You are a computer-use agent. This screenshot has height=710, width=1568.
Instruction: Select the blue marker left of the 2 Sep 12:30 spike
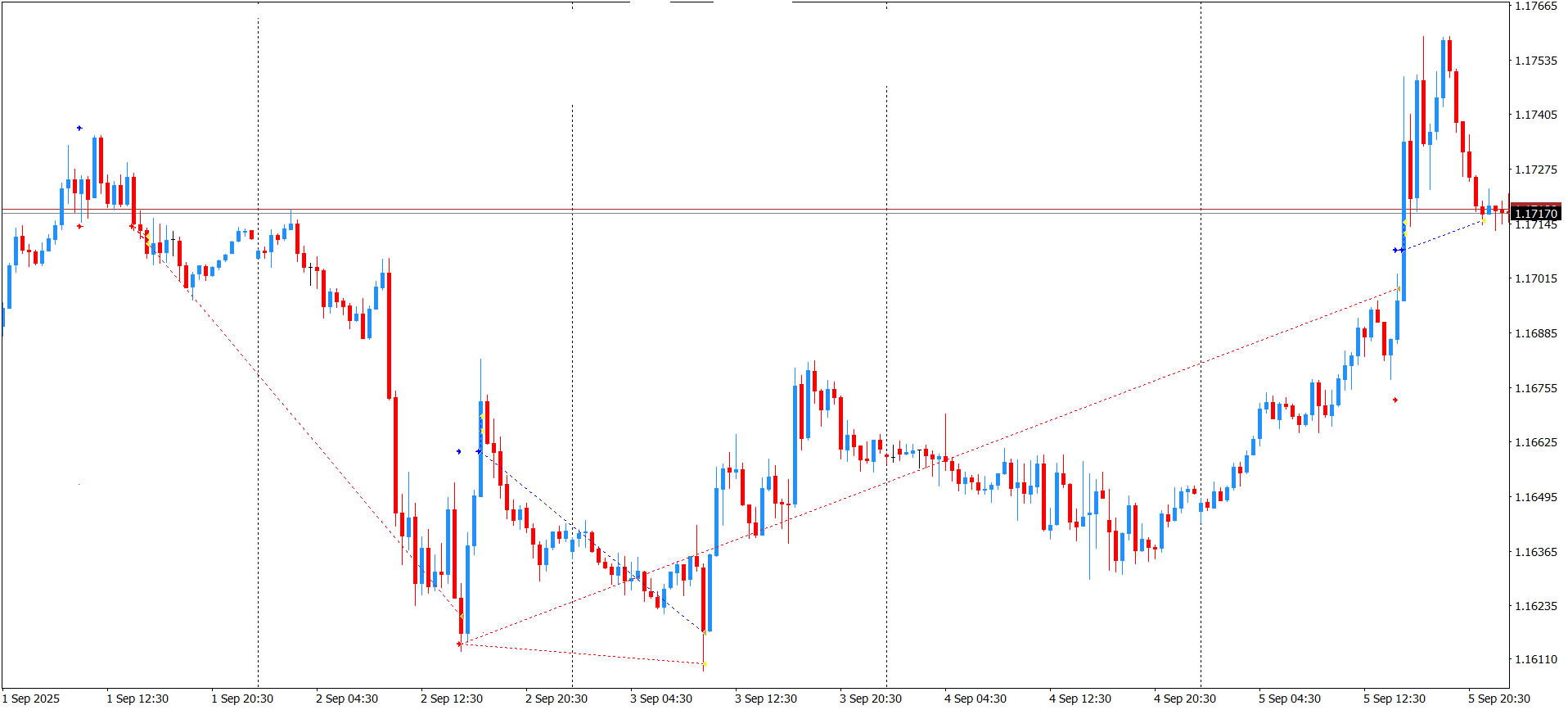click(458, 451)
